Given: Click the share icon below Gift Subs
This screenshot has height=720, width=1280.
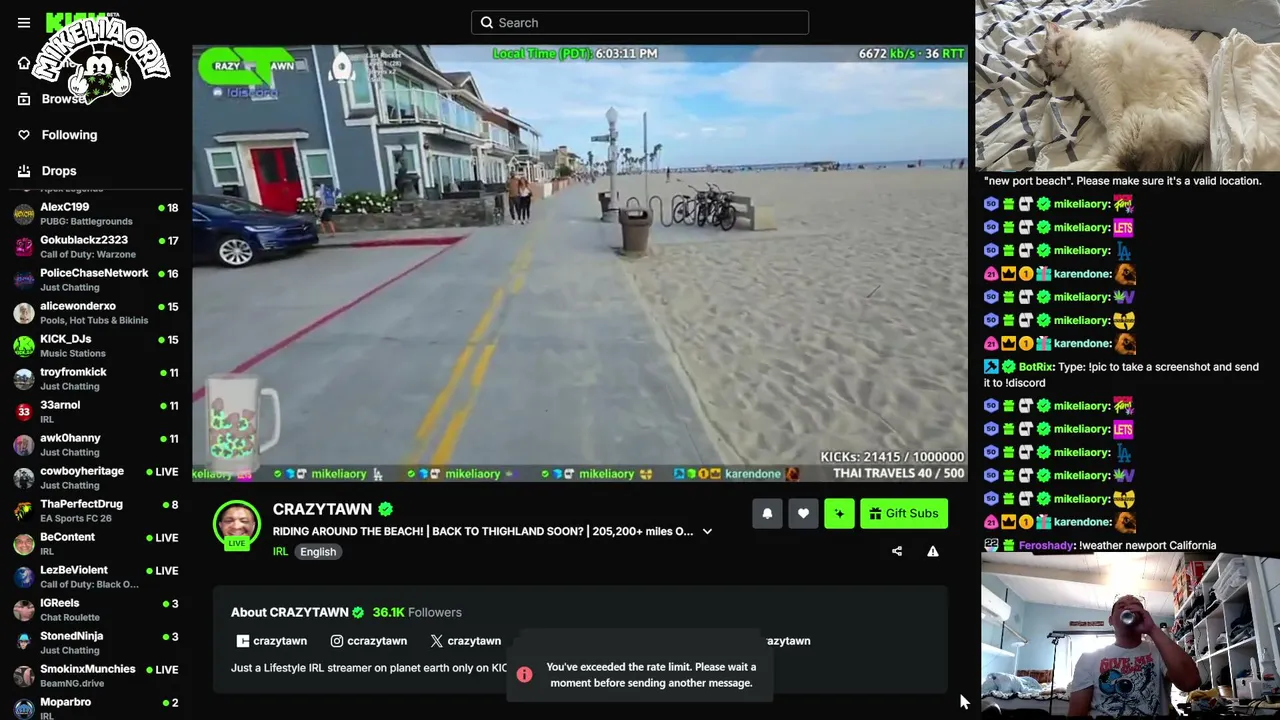Looking at the screenshot, I should coord(897,551).
